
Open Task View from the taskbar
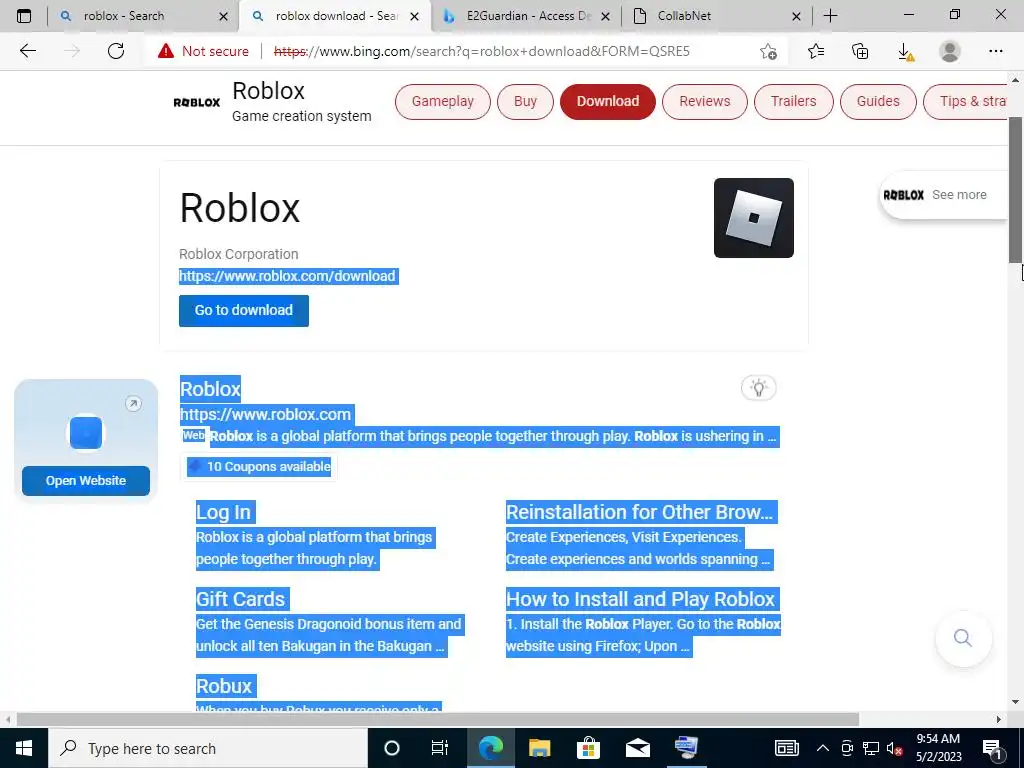coord(440,748)
